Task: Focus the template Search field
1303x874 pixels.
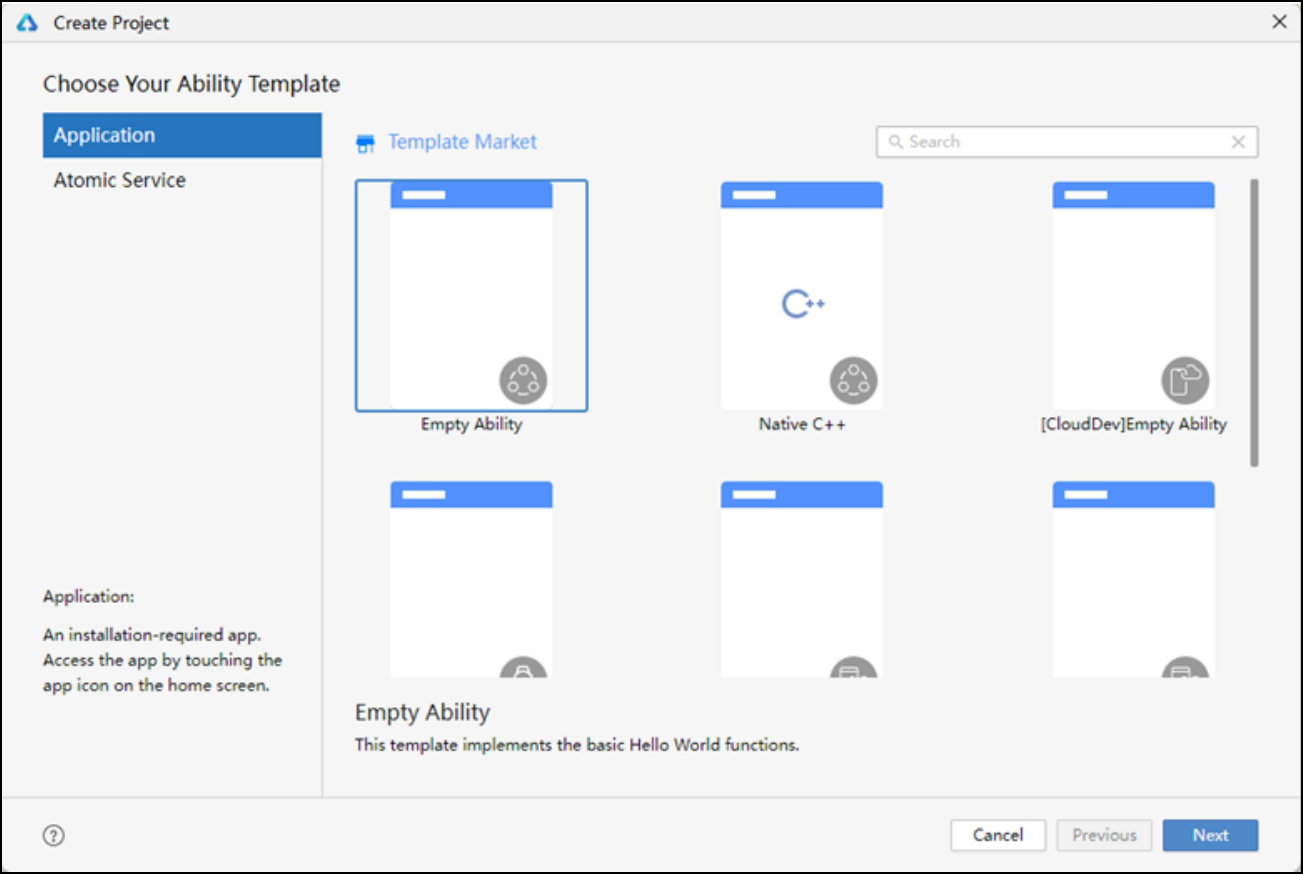Action: click(x=1067, y=142)
